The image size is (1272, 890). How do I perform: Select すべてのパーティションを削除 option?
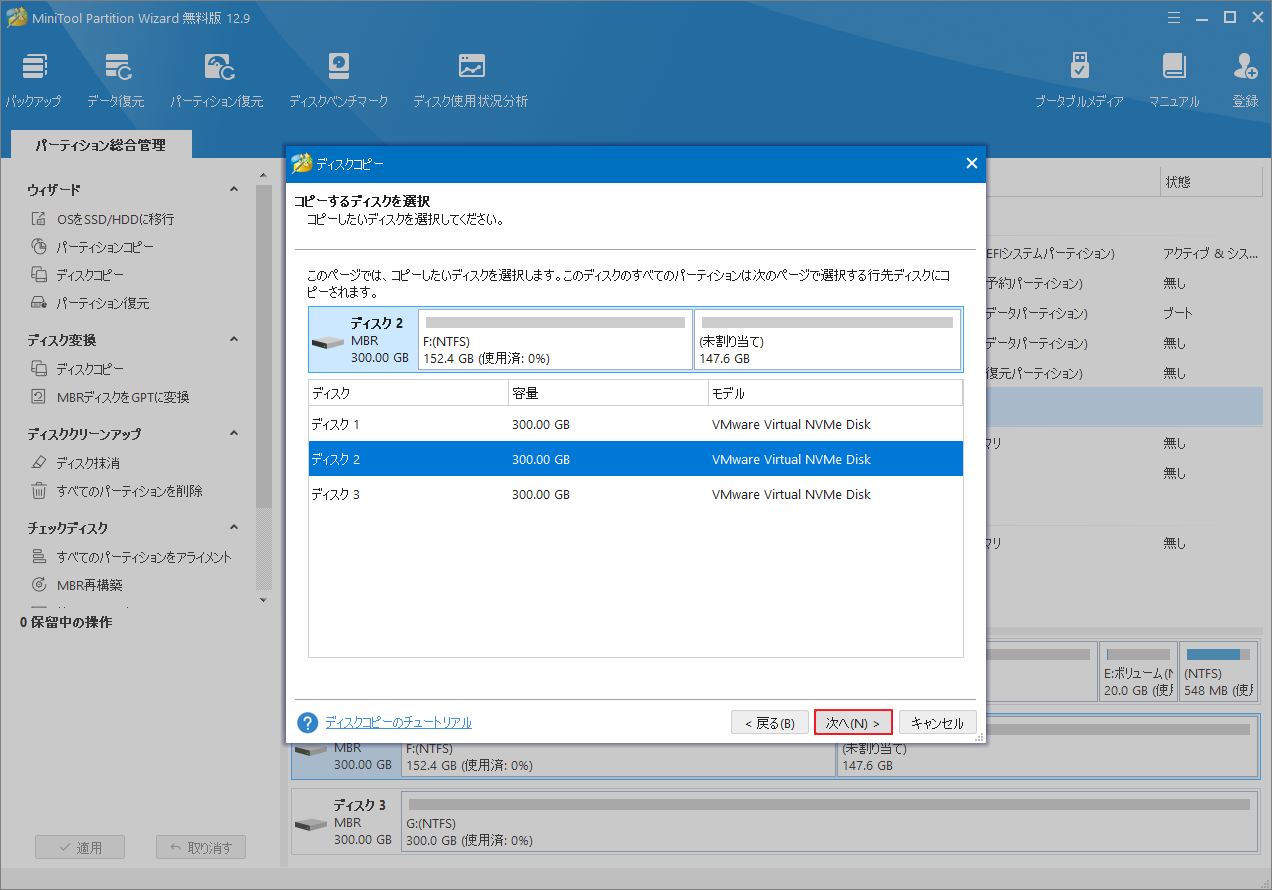[x=117, y=491]
